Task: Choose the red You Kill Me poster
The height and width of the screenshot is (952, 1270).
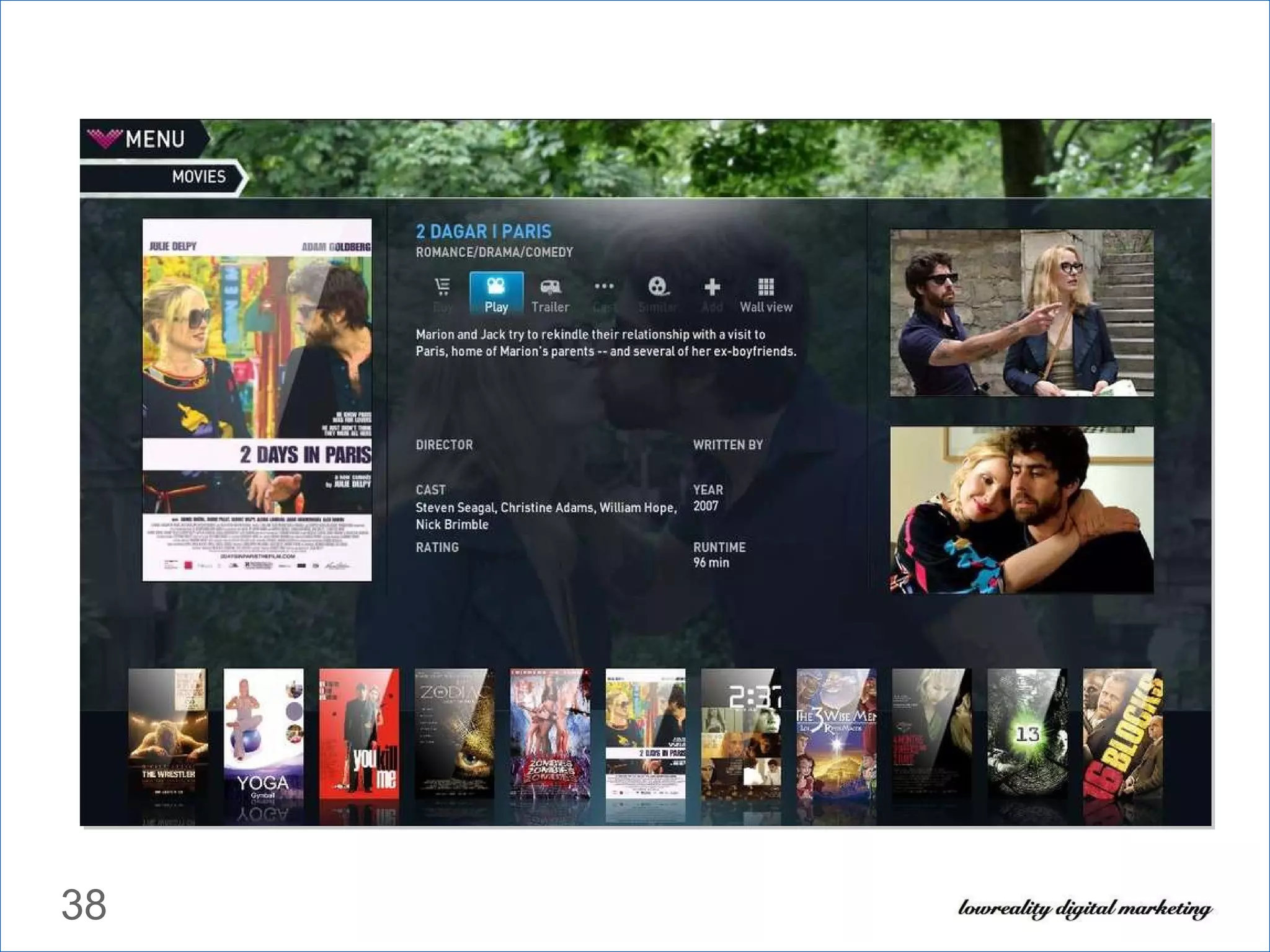Action: 359,734
